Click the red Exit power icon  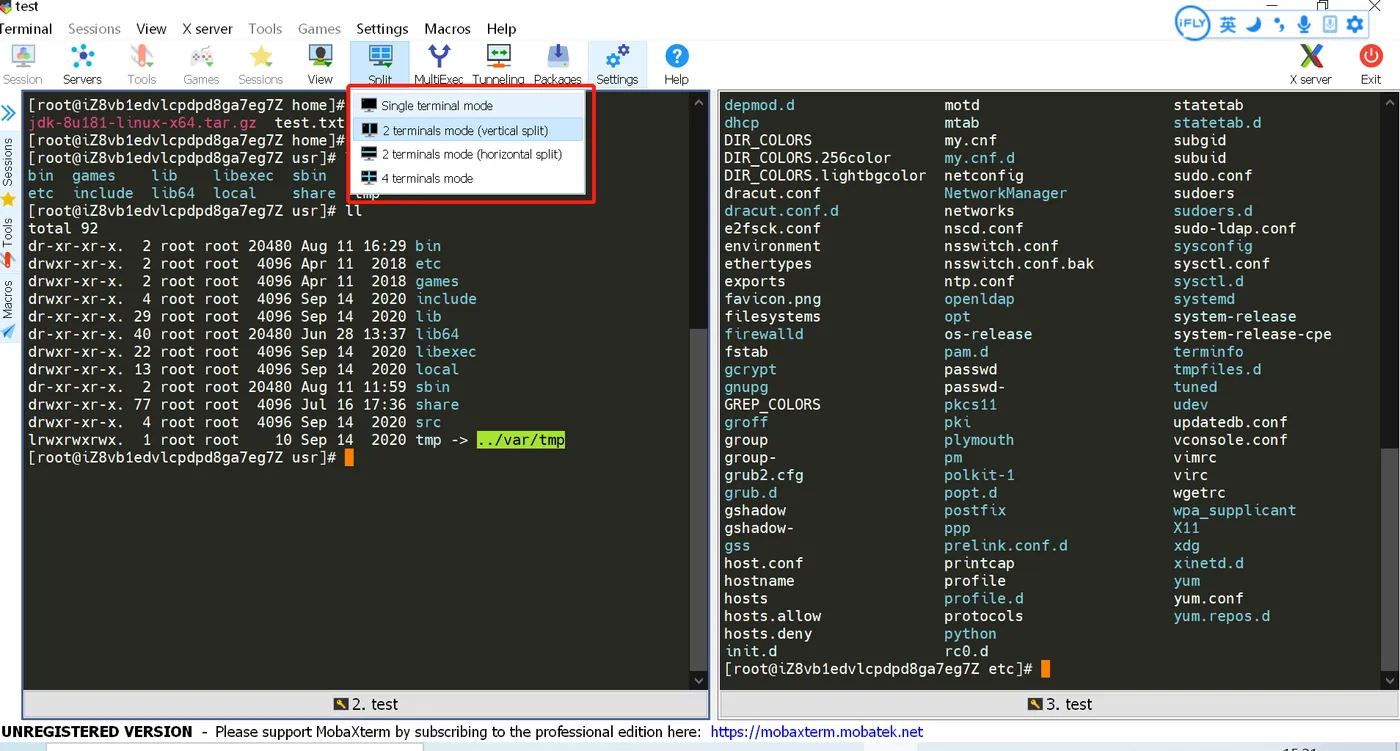pyautogui.click(x=1371, y=64)
